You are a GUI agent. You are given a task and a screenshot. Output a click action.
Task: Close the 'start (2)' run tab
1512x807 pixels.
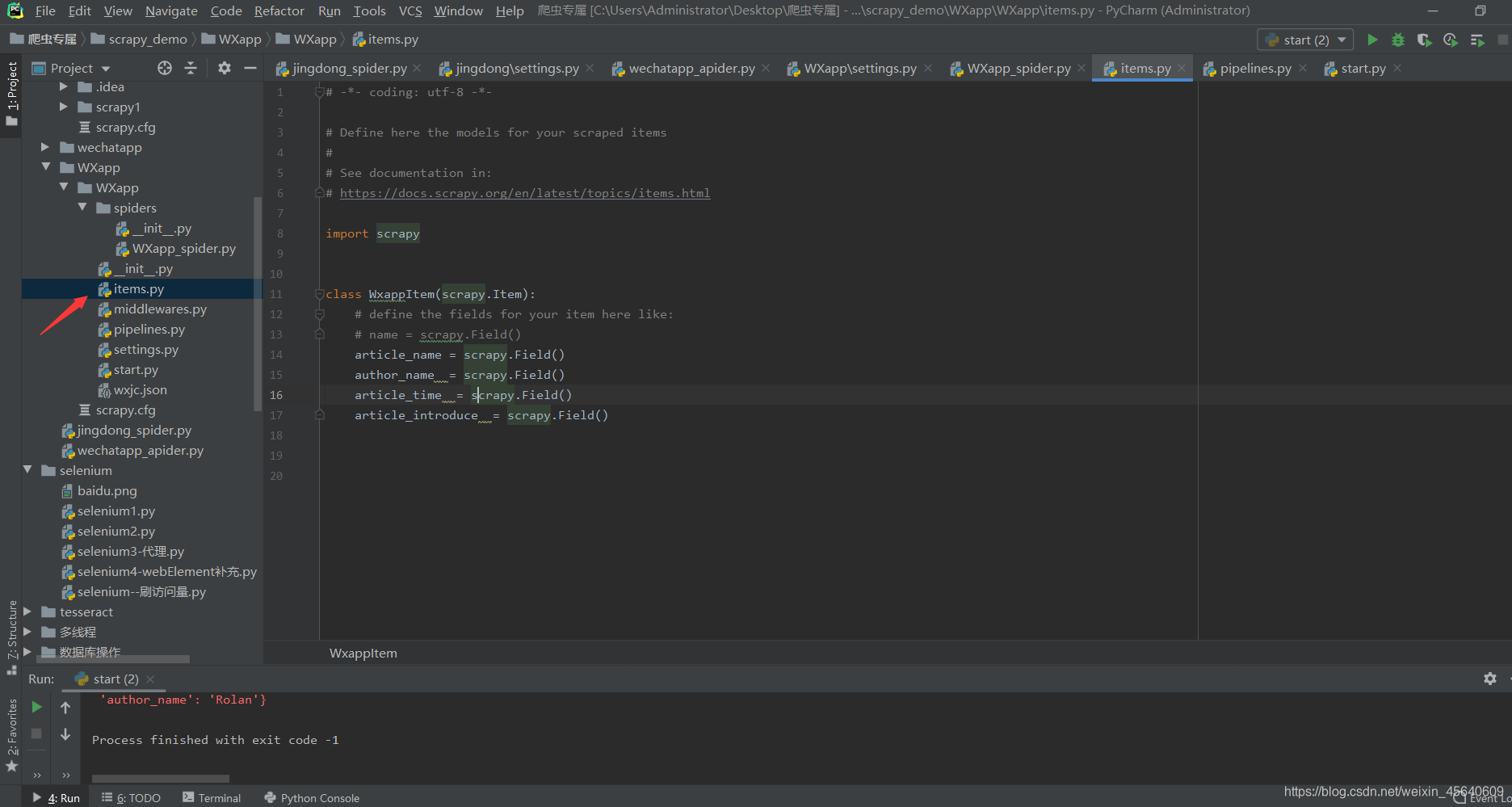coord(150,679)
